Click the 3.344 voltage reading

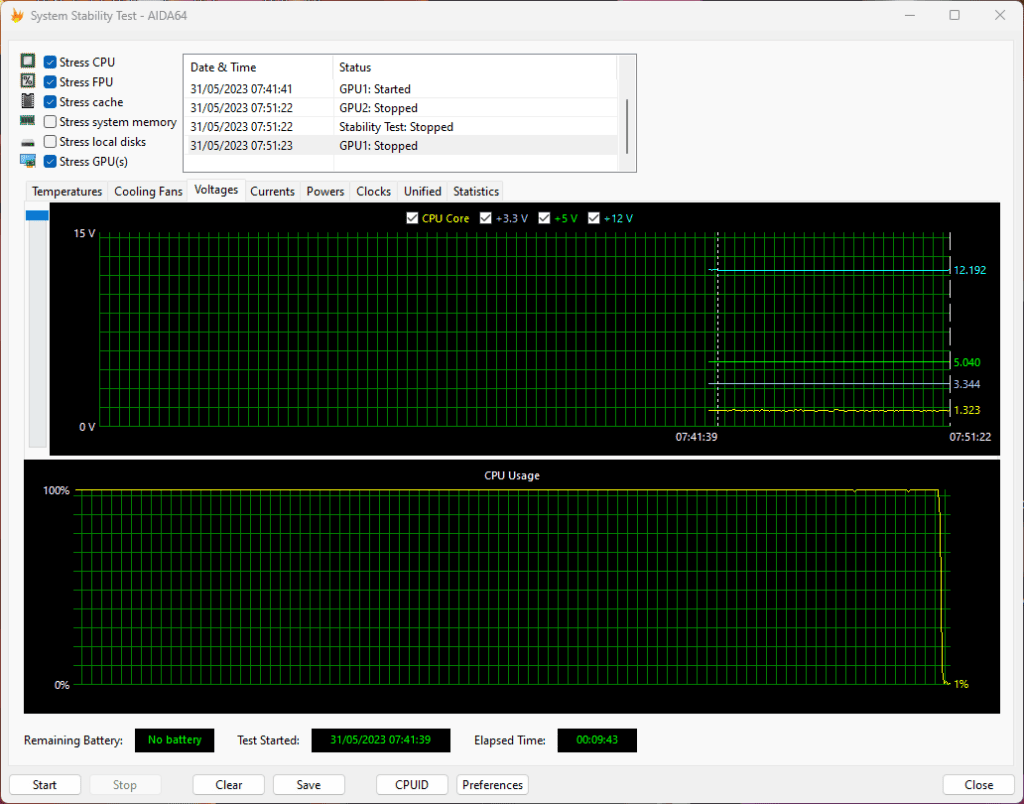(967, 384)
